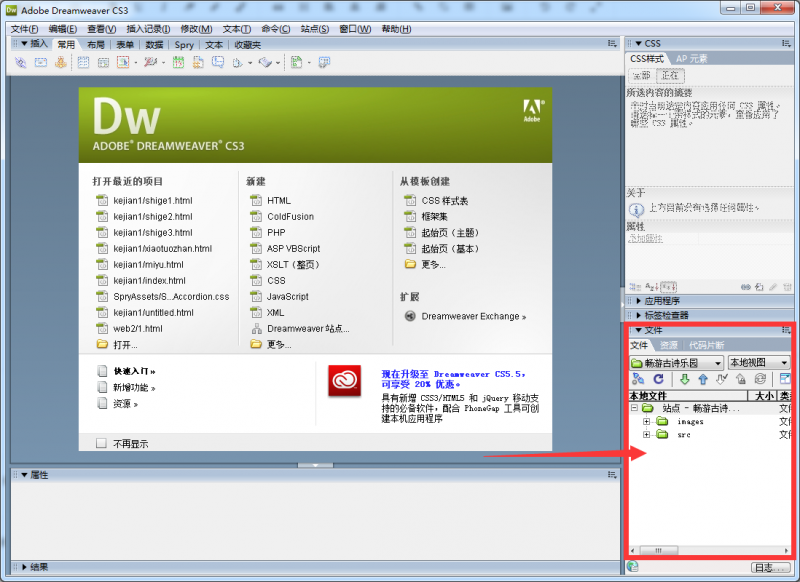Screen dimensions: 800x582
Task: Check in files in Files panel
Action: tap(741, 379)
